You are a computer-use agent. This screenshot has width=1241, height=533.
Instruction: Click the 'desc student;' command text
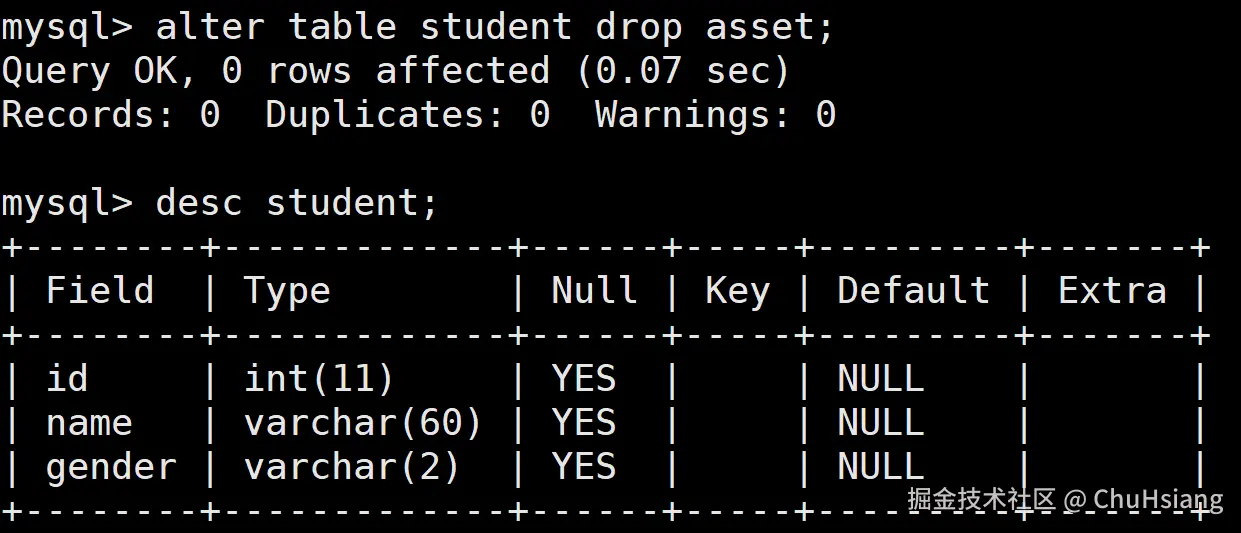coord(297,203)
